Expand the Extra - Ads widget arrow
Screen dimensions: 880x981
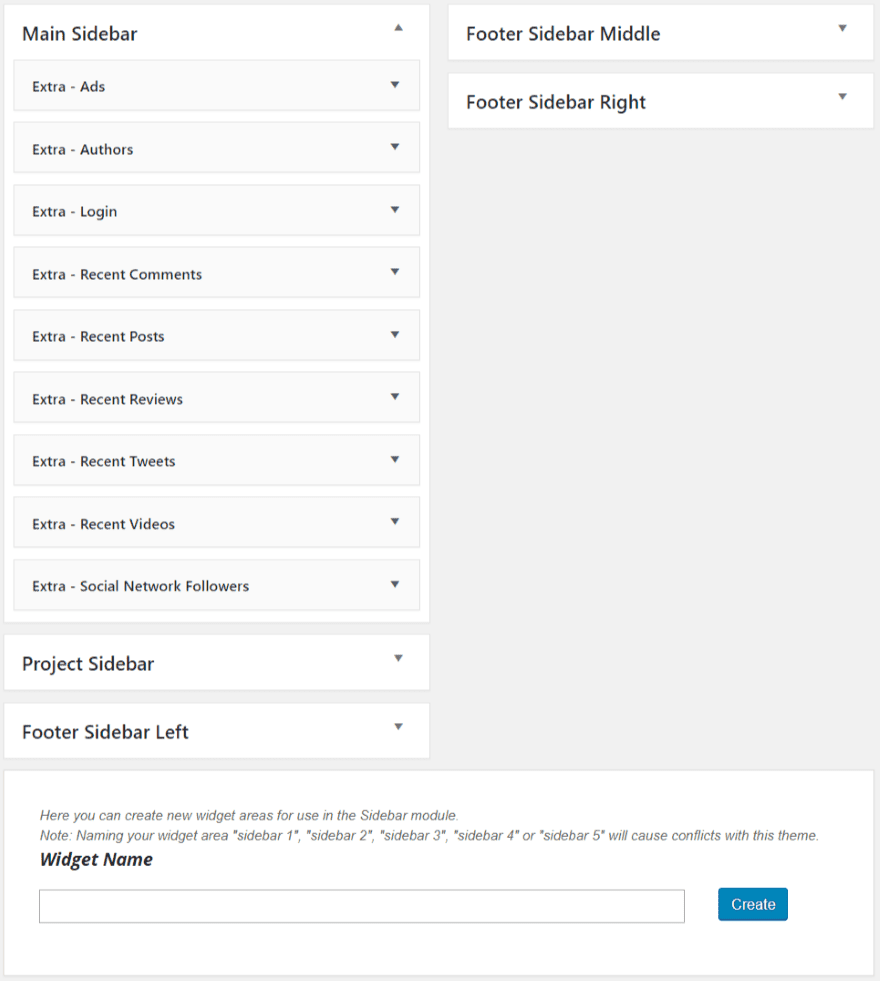tap(395, 85)
